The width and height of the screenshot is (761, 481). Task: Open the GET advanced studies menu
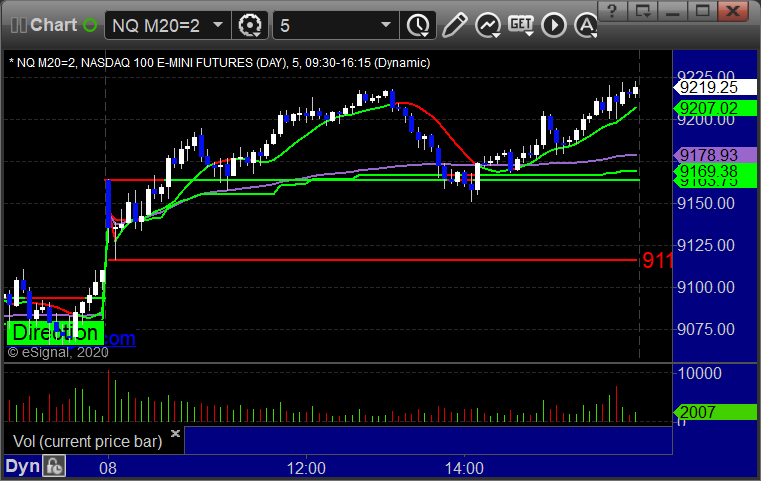point(521,25)
